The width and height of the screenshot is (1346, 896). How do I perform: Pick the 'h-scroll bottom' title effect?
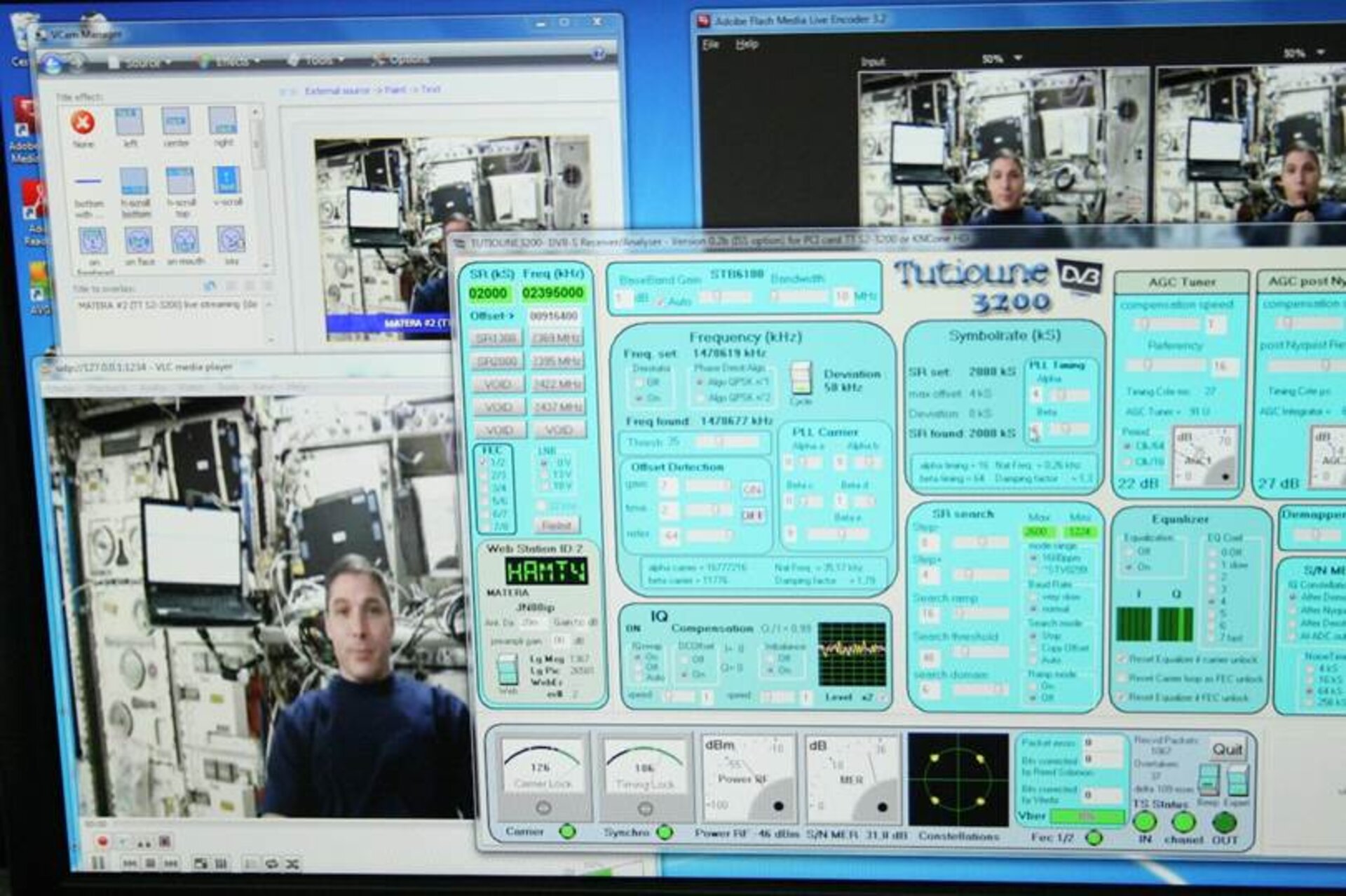(134, 181)
